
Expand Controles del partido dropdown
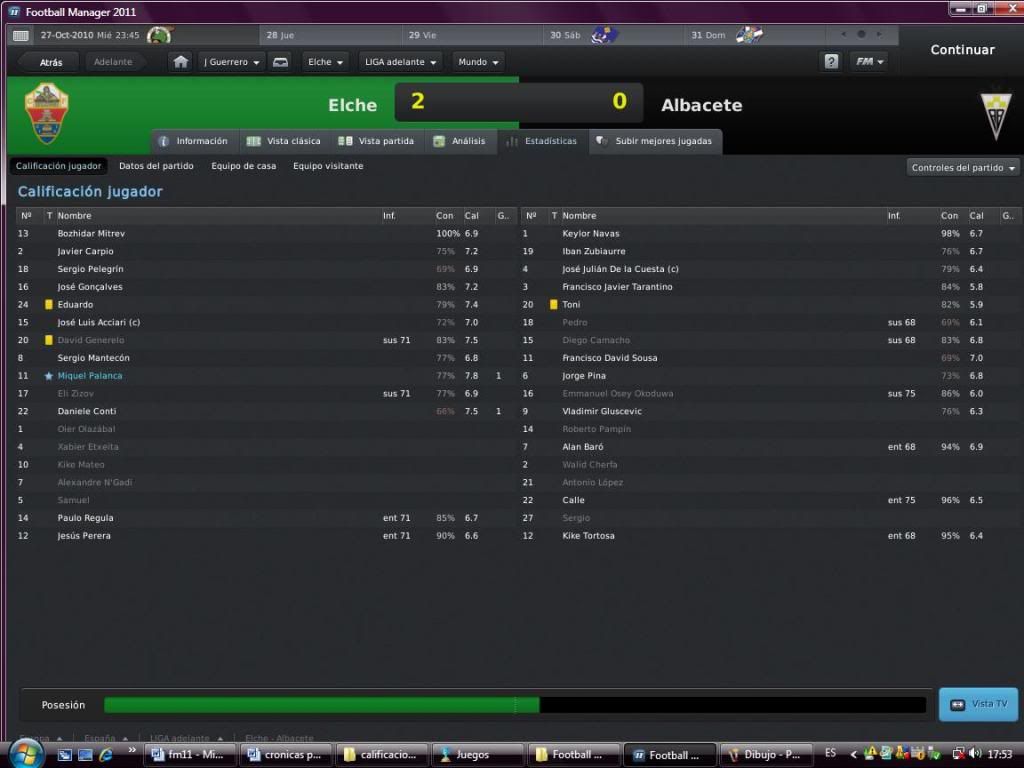point(963,168)
